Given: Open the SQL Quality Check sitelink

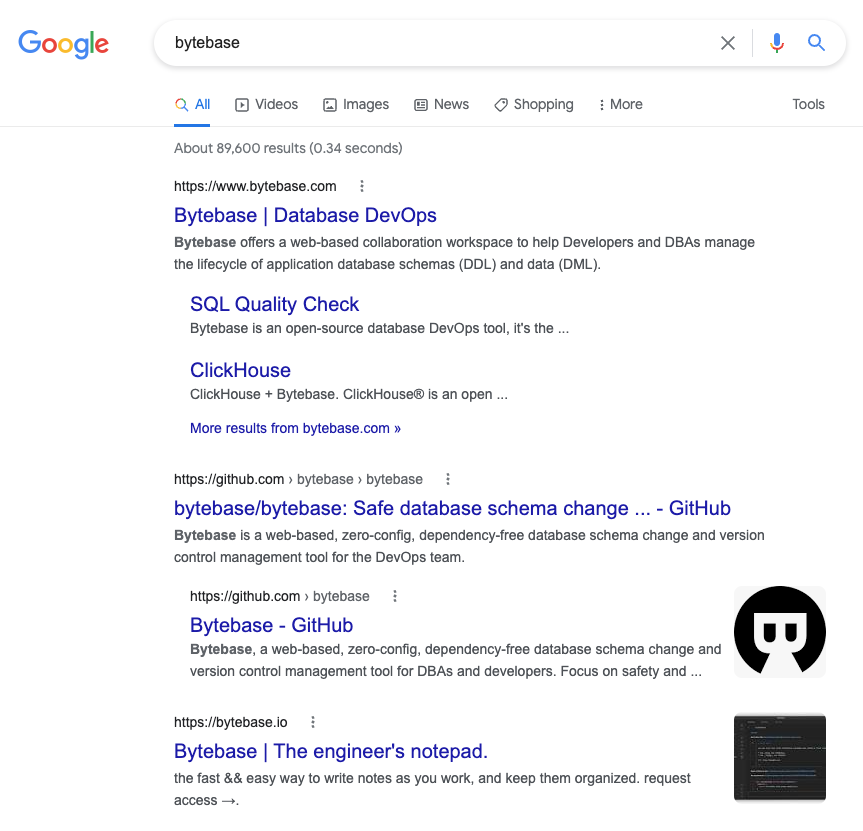Looking at the screenshot, I should click(x=274, y=304).
